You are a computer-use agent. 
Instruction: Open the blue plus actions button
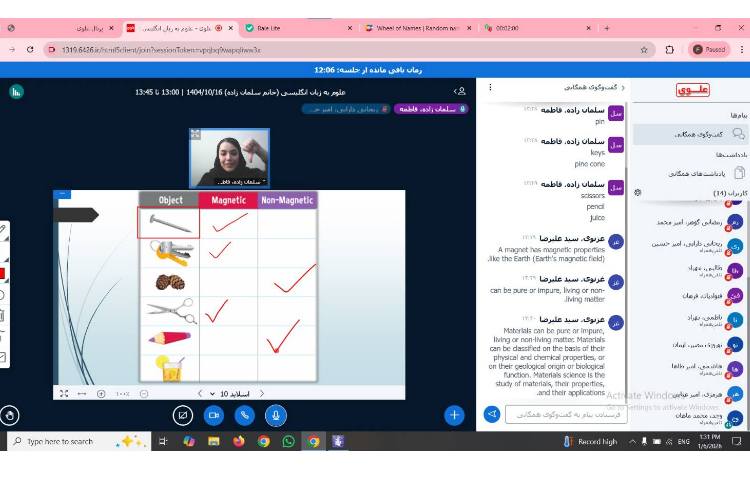pyautogui.click(x=454, y=415)
